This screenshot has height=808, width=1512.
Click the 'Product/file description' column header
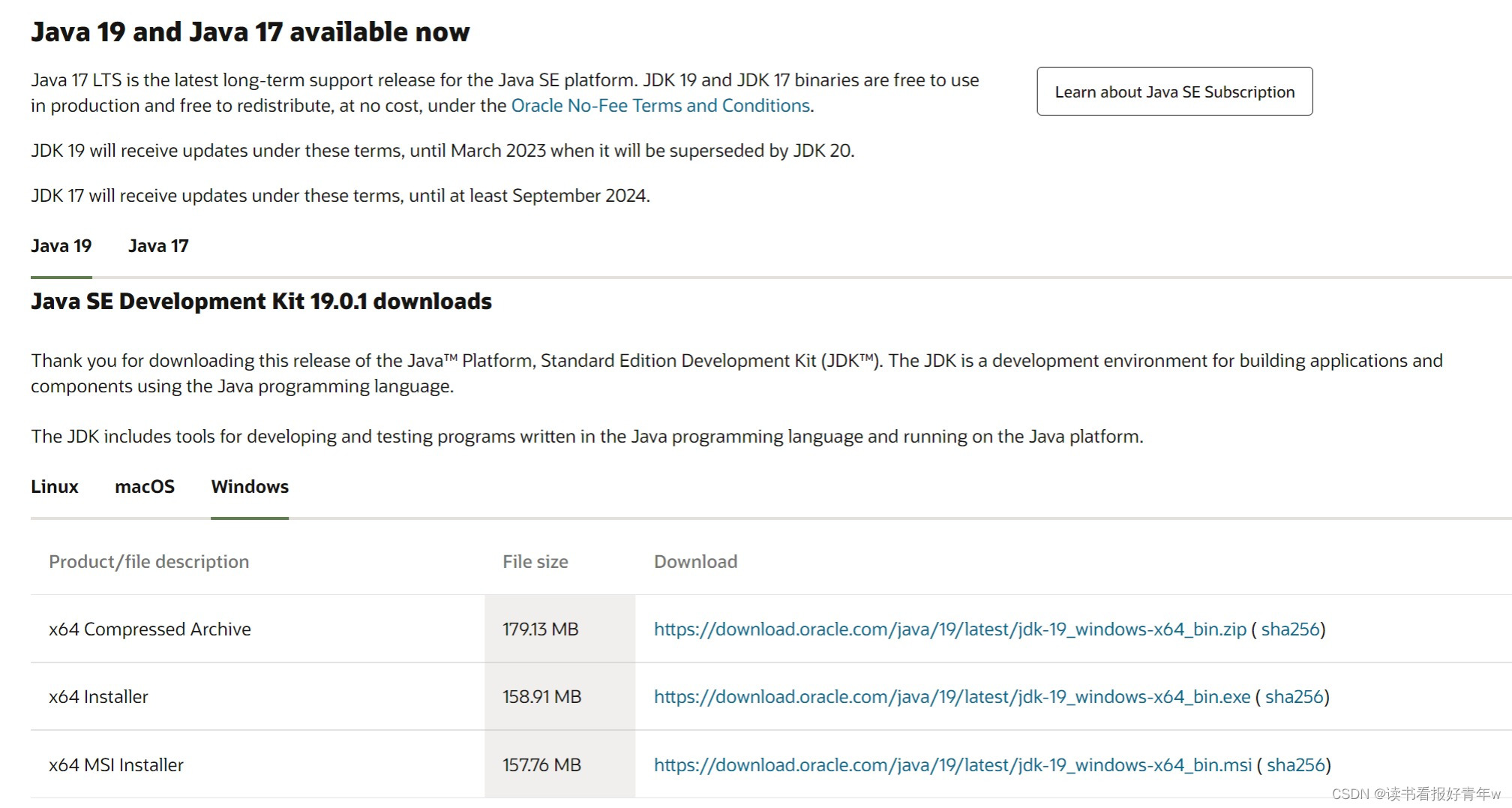click(x=149, y=562)
